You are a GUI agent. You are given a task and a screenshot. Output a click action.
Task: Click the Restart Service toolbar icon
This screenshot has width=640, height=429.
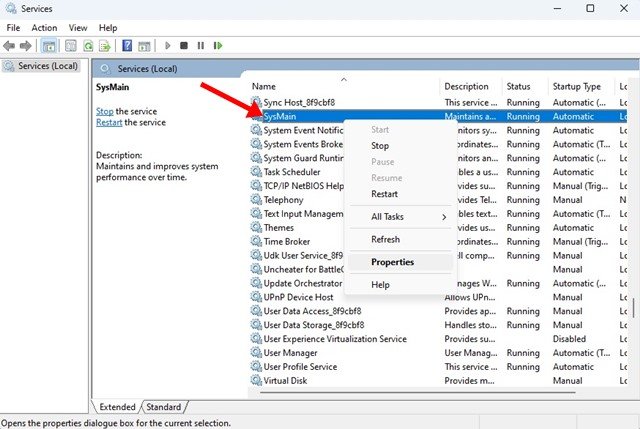click(218, 45)
